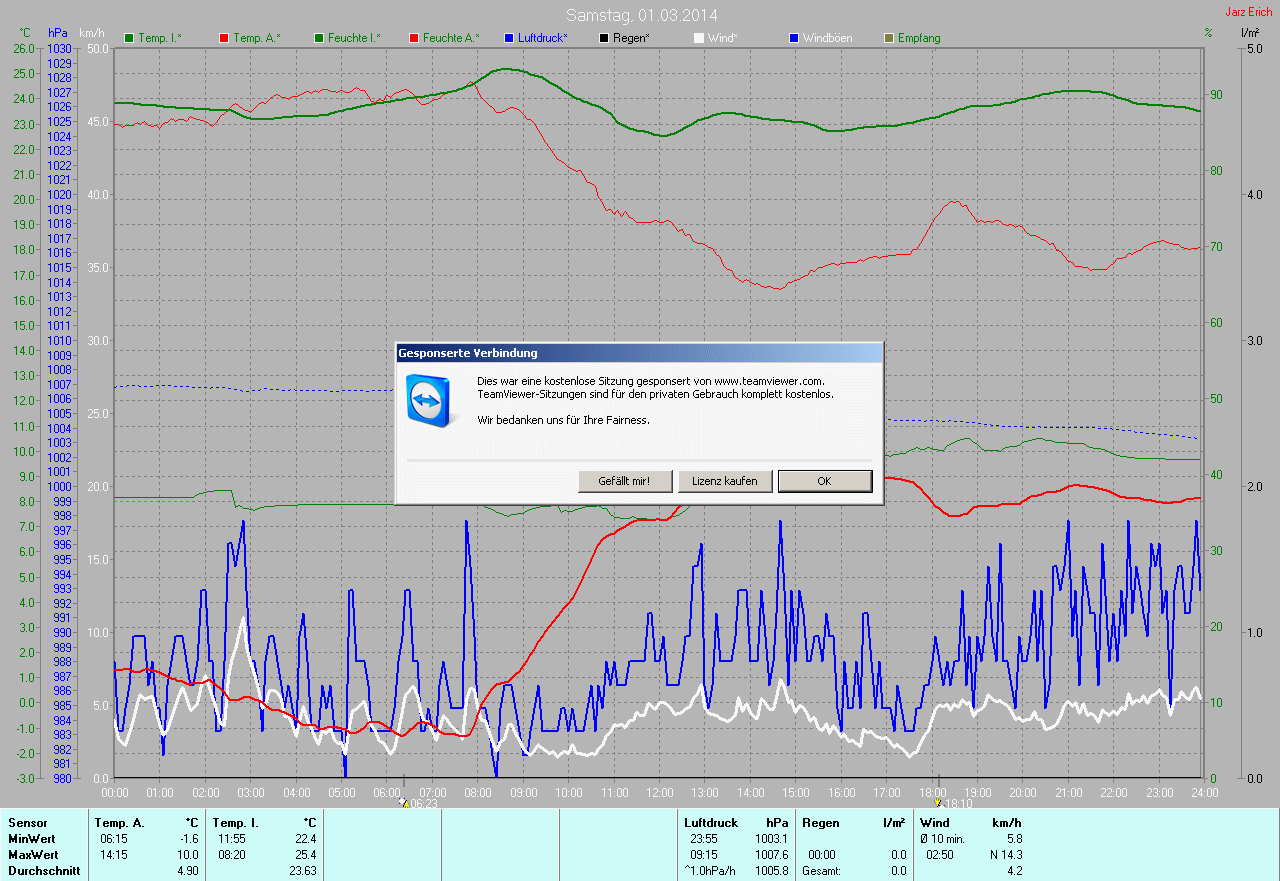Click the green Temp. I. legend swatch
Viewport: 1280px width, 881px height.
[x=129, y=38]
